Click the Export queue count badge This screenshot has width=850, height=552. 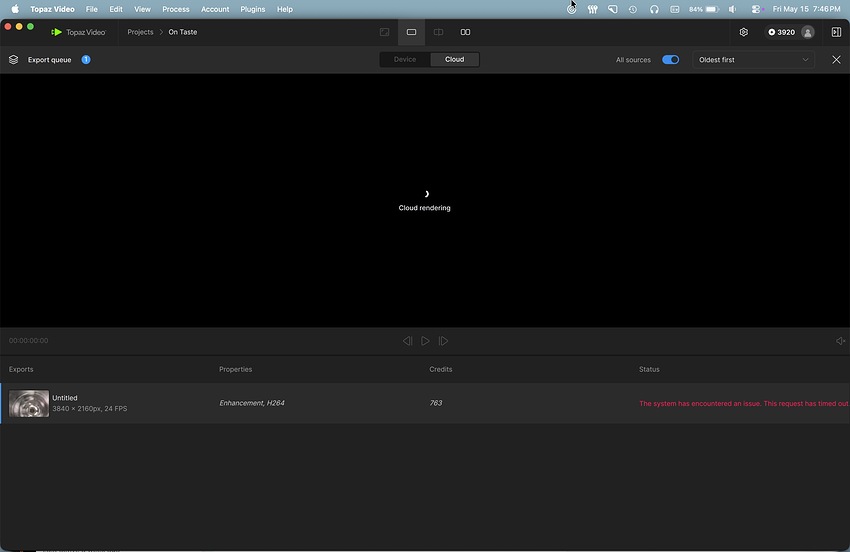(x=86, y=60)
